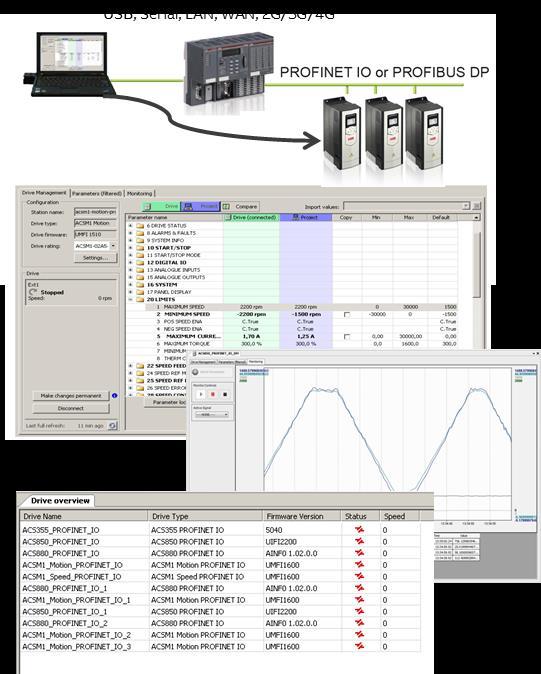The image size is (541, 674).
Task: Click the folder icon of 16 SYSTEM
Action: click(140, 285)
